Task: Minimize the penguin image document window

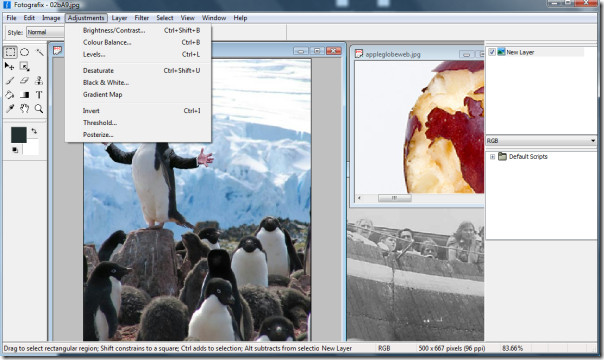Action: pyautogui.click(x=300, y=51)
